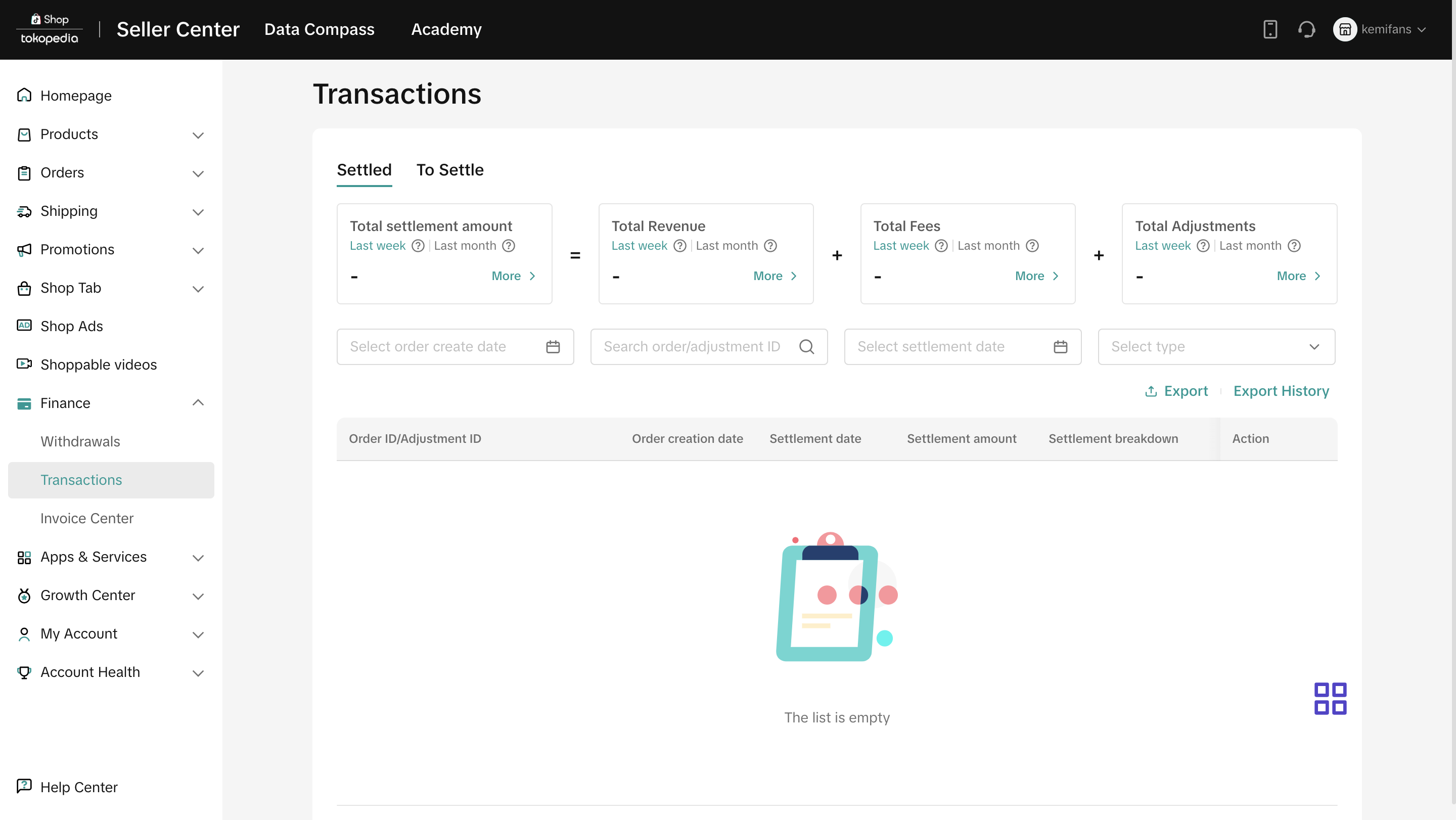Click the Help Center icon in sidebar
This screenshot has width=1456, height=820.
(x=24, y=786)
